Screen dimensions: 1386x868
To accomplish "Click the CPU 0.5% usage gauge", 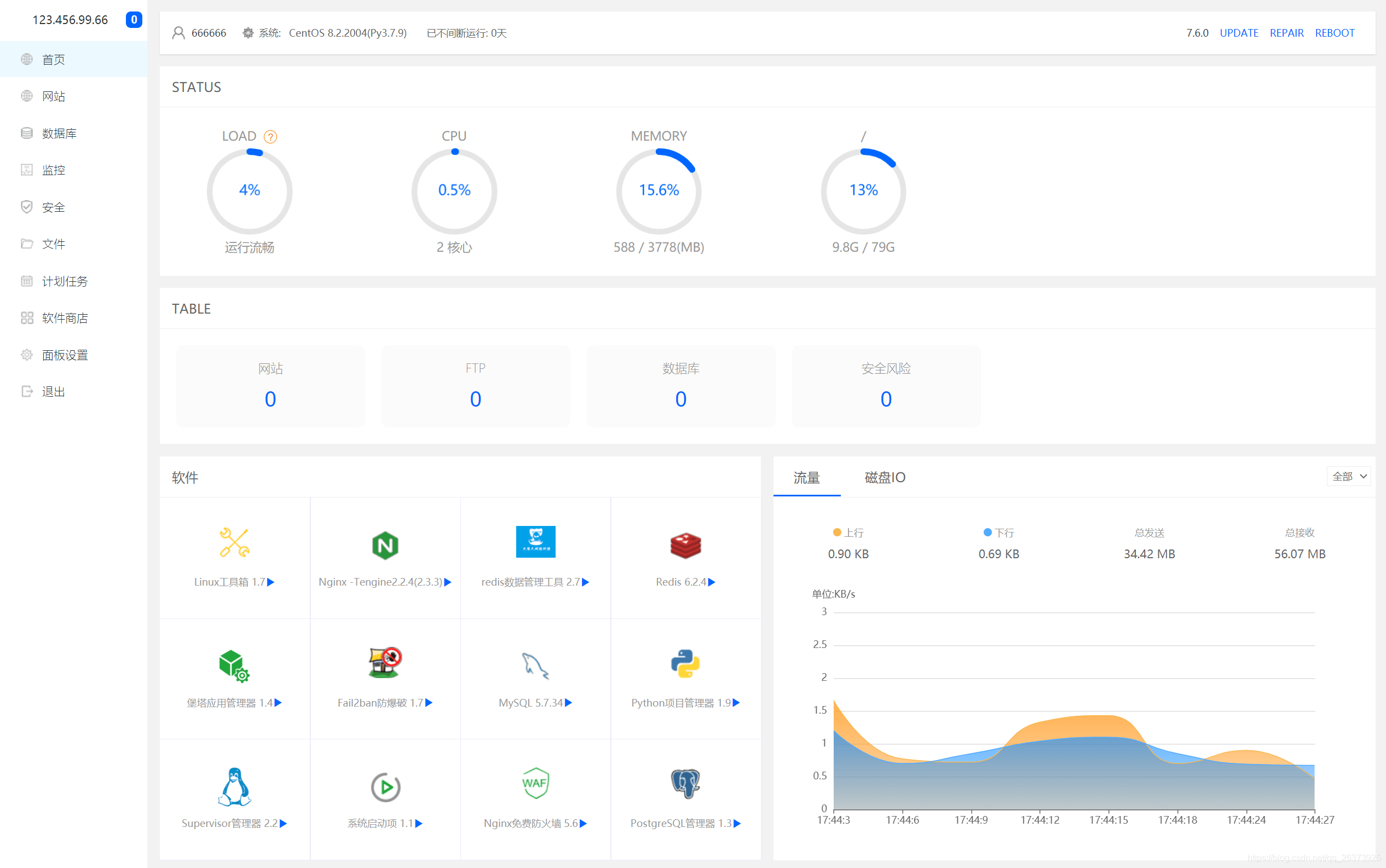I will [x=454, y=191].
